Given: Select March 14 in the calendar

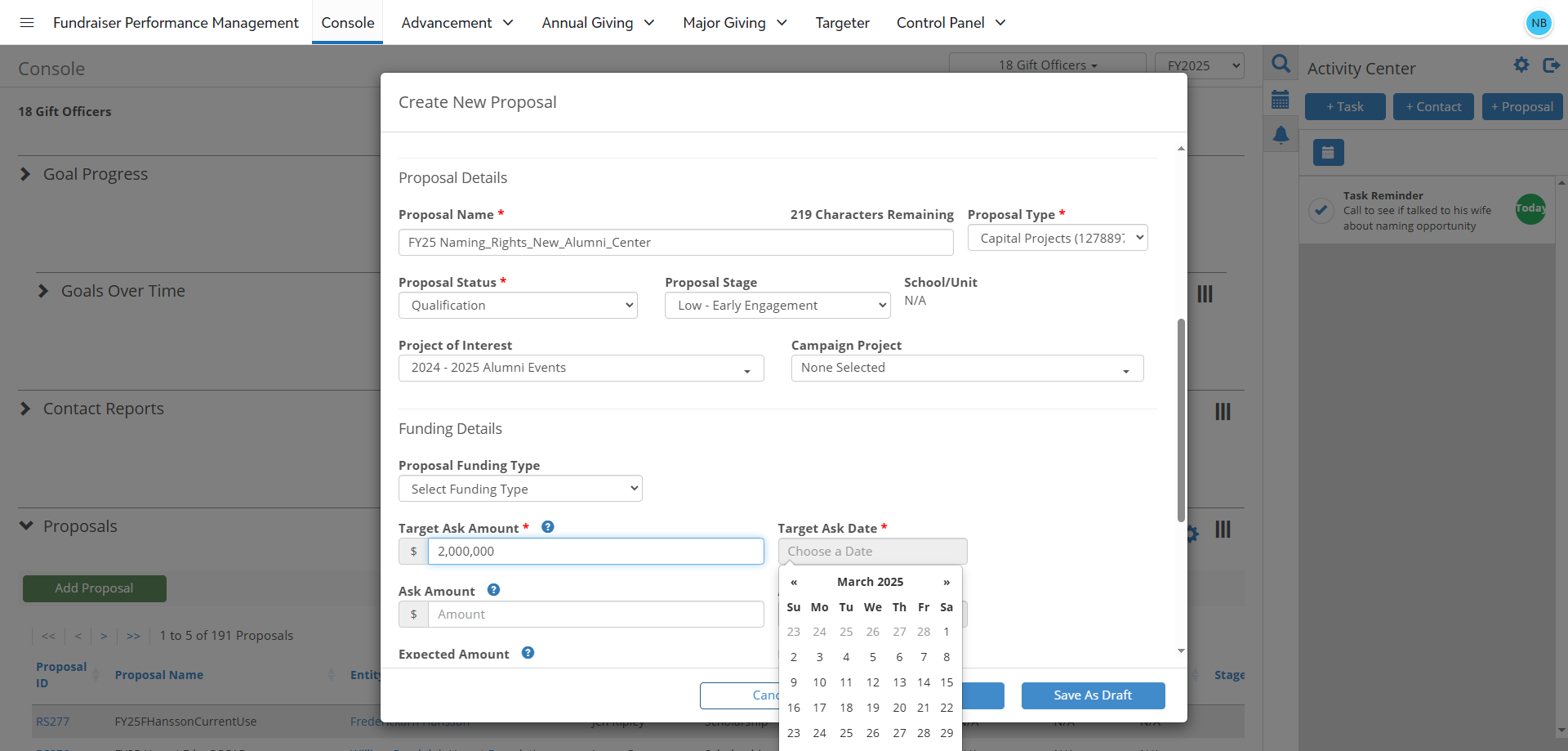Looking at the screenshot, I should (x=924, y=682).
